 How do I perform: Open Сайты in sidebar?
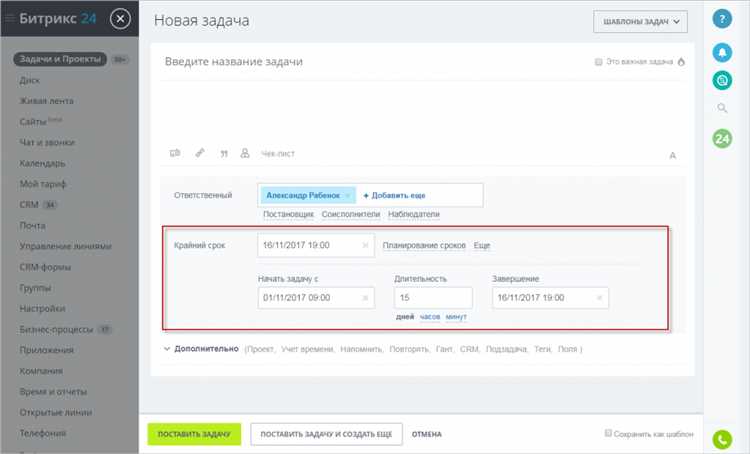(x=33, y=122)
